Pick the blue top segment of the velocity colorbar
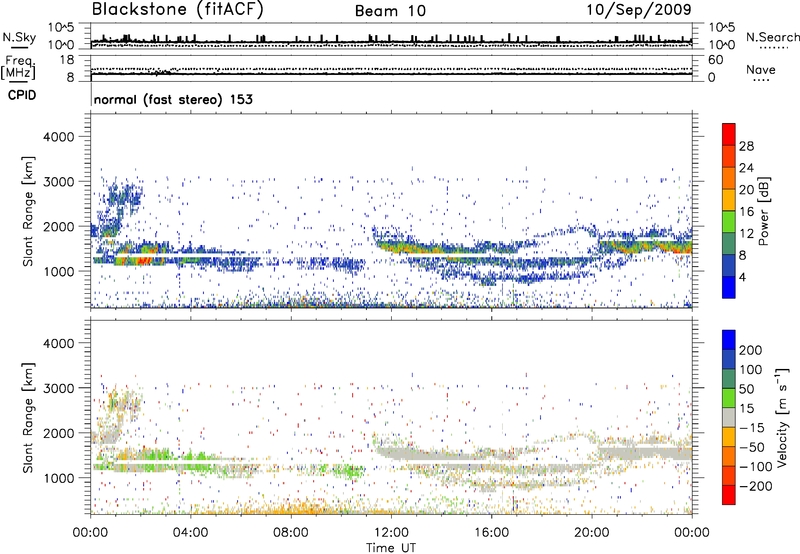Screen dimensions: 800x554 pyautogui.click(x=729, y=340)
